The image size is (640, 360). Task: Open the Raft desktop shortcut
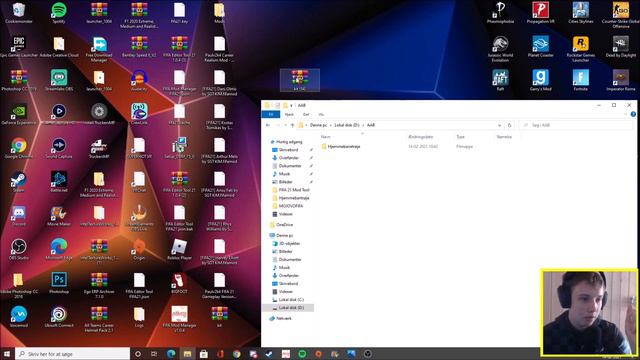pos(500,80)
